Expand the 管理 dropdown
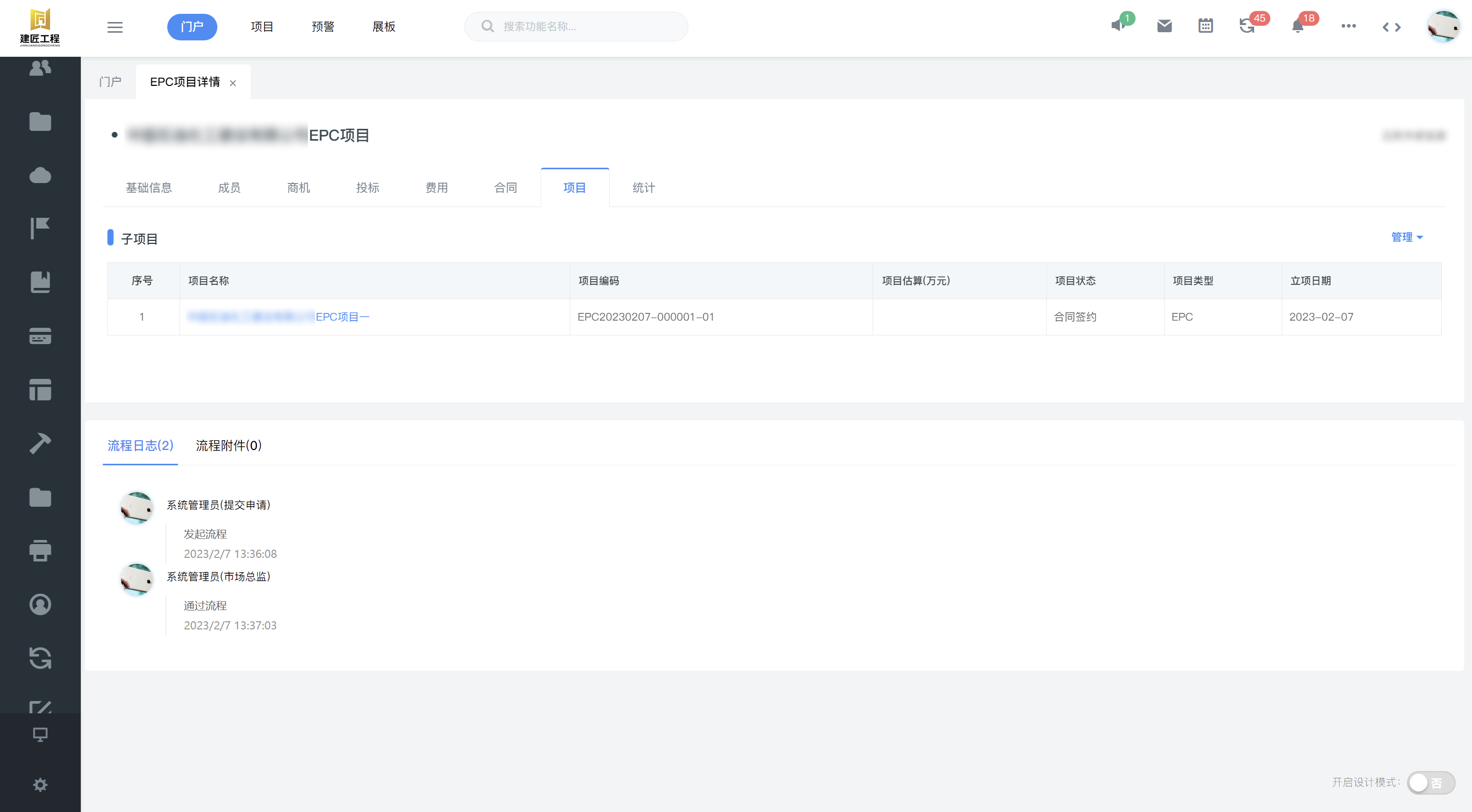The width and height of the screenshot is (1472, 812). 1407,237
